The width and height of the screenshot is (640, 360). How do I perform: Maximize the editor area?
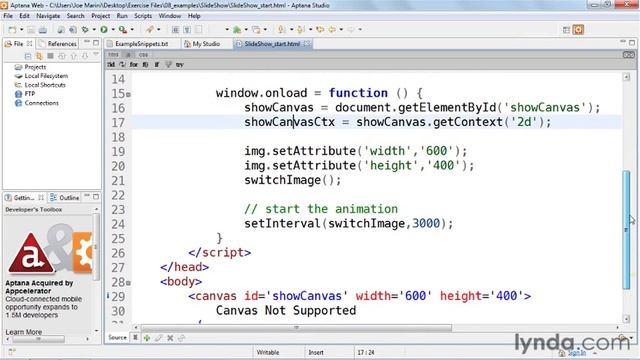(x=632, y=42)
